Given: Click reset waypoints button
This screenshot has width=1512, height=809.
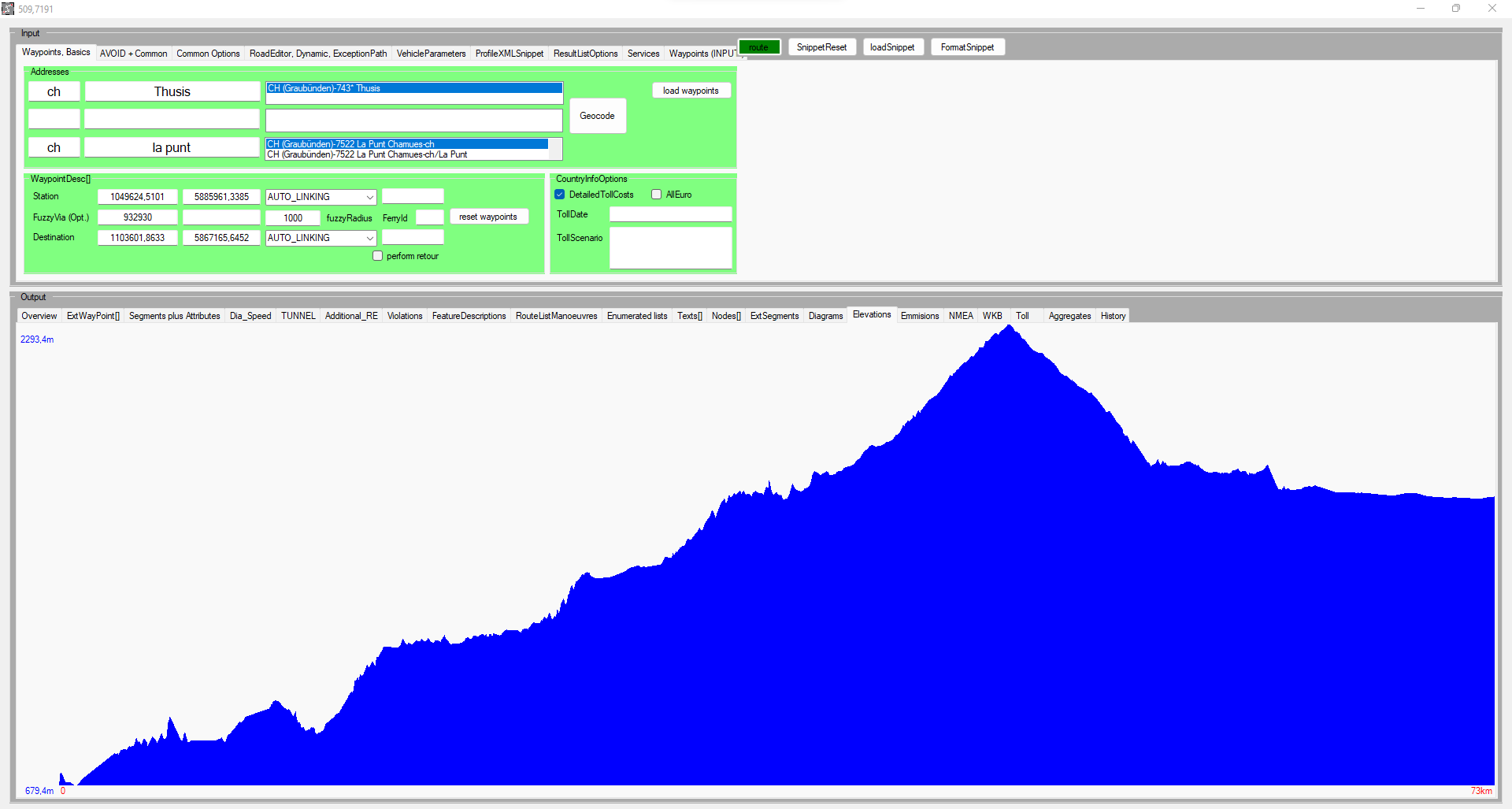Looking at the screenshot, I should coord(488,217).
